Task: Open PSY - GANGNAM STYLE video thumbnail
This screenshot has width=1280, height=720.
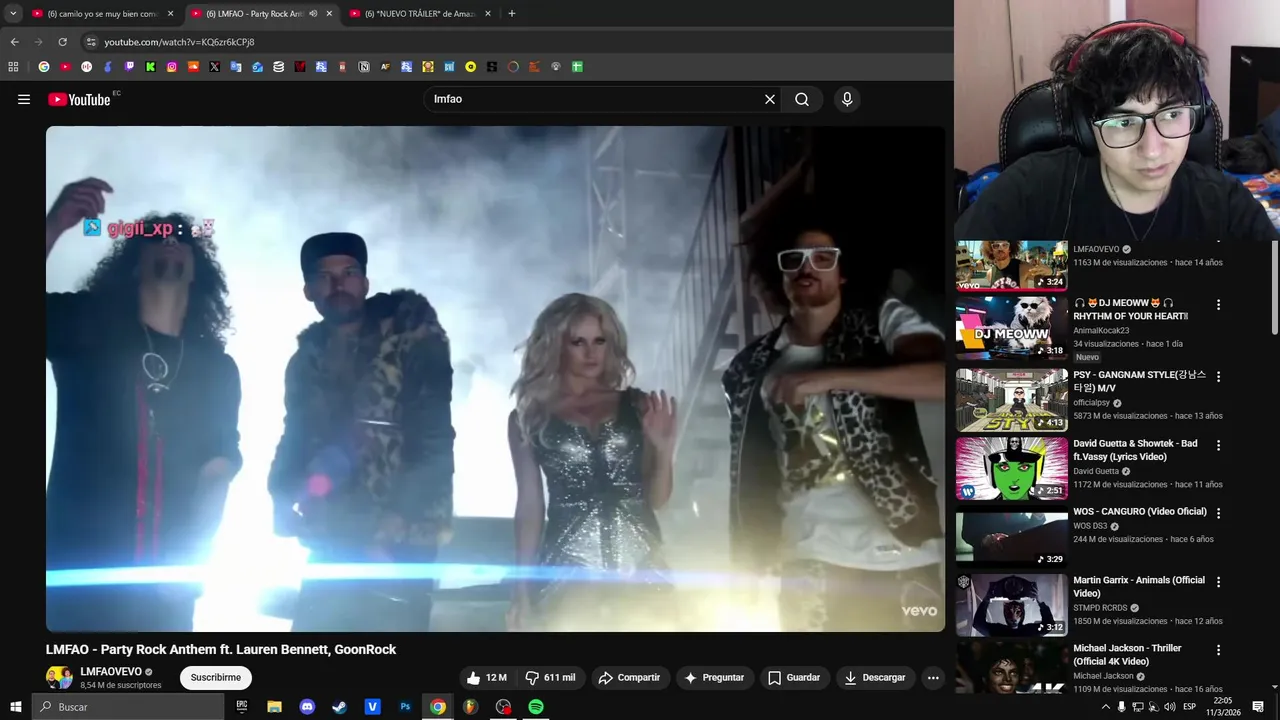Action: [1011, 400]
